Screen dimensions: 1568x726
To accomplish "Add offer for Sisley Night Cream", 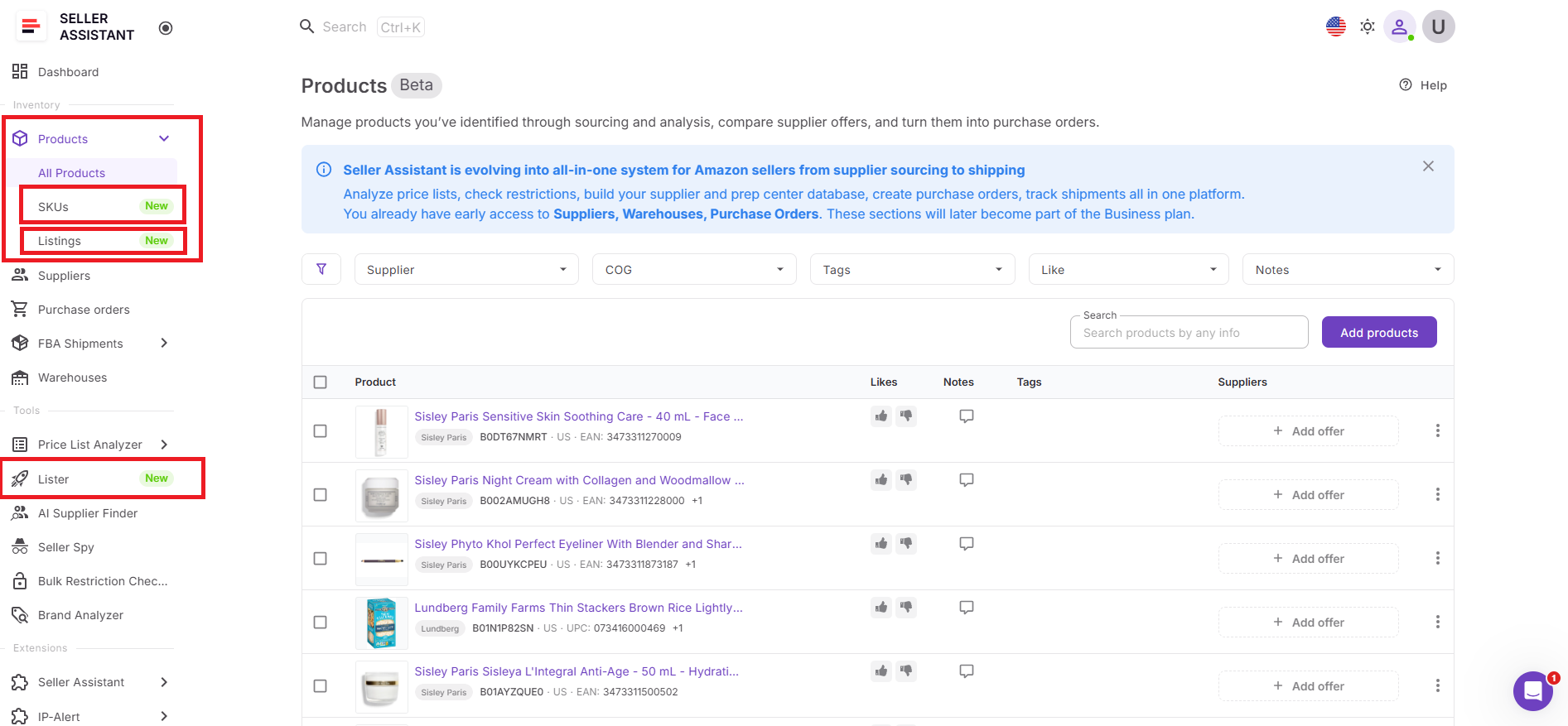I will coord(1308,495).
